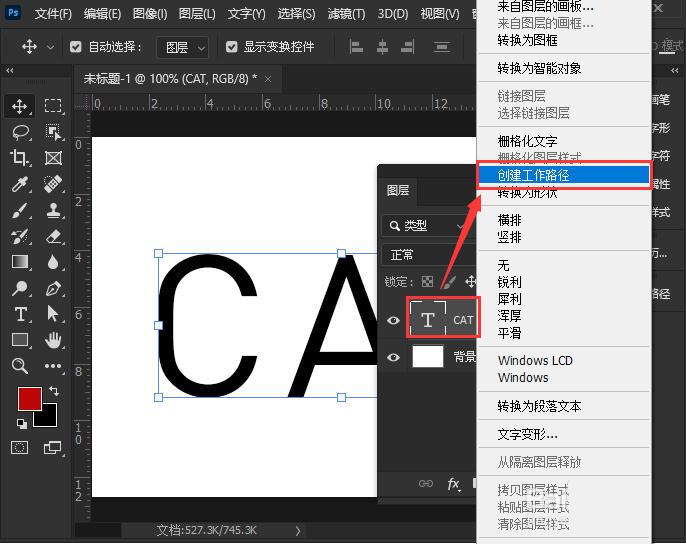The image size is (686, 544).
Task: Expand the 类型 layer filter dropdown
Action: click(x=427, y=226)
